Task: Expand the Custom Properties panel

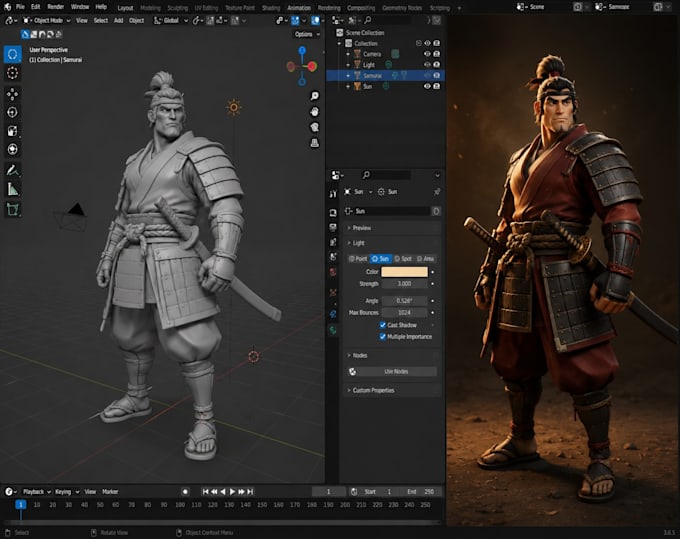Action: 392,390
